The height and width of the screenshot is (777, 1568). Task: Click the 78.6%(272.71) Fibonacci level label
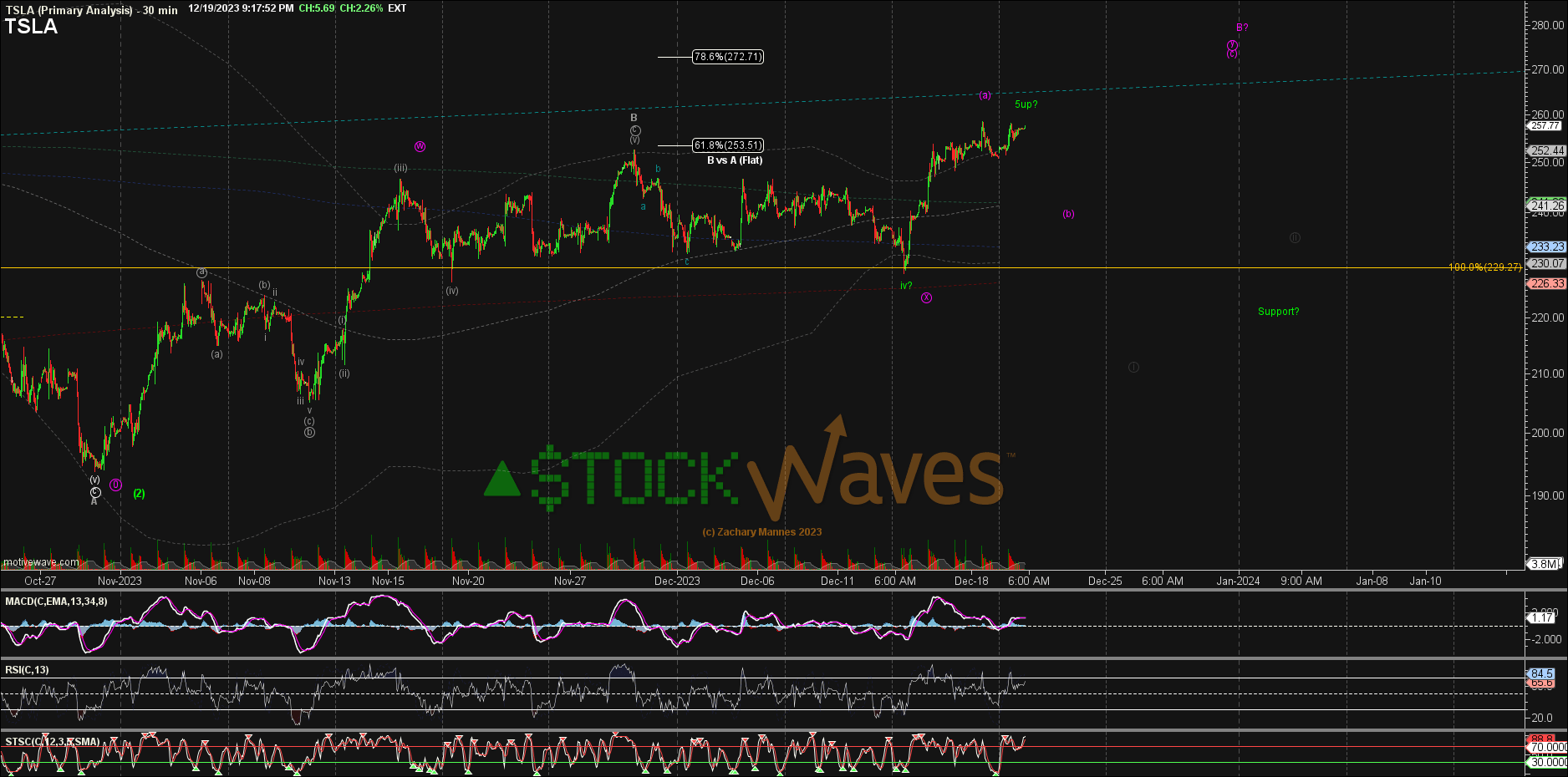pos(727,57)
